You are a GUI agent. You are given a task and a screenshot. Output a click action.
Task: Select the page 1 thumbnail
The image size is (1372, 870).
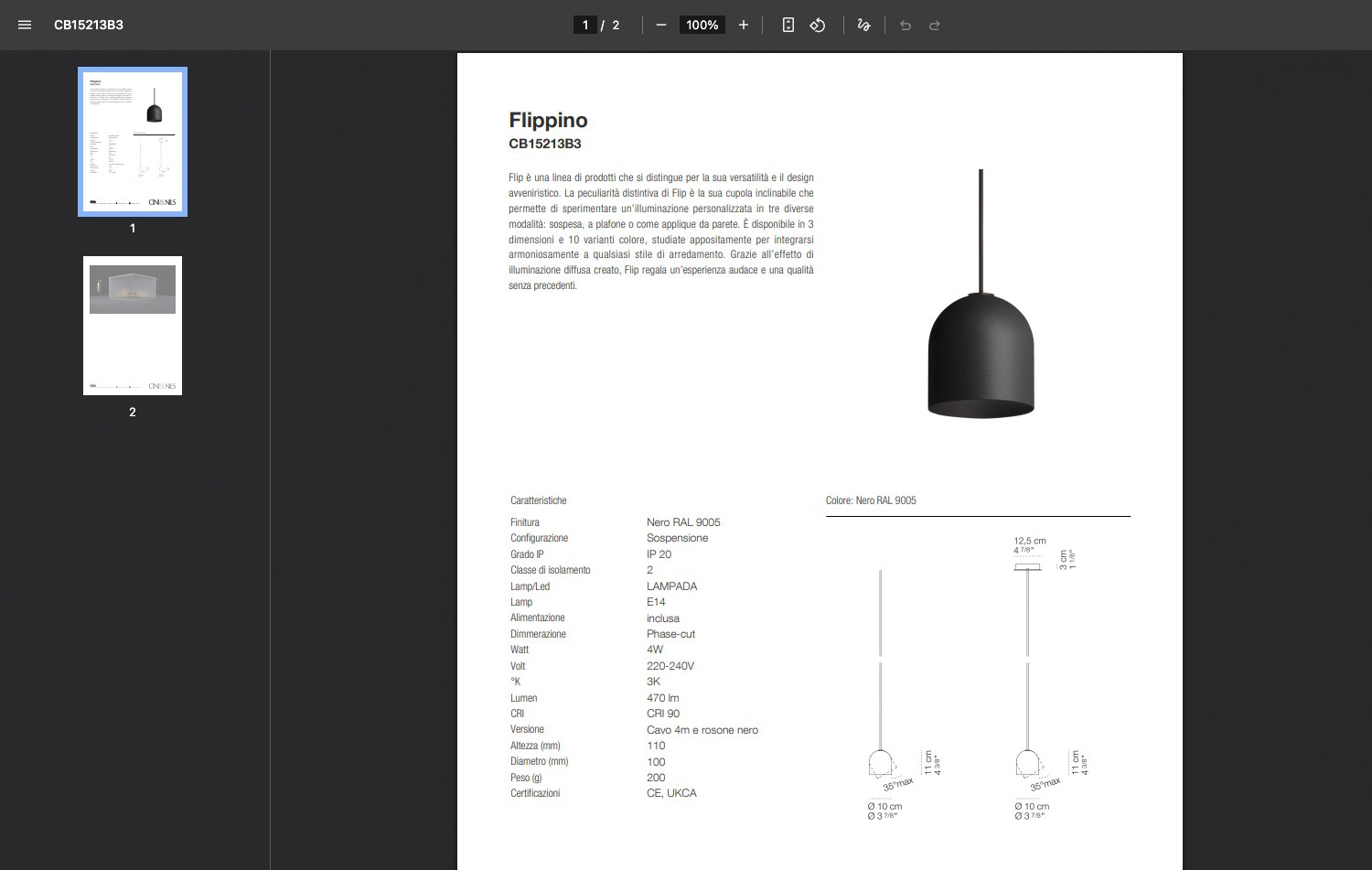coord(133,142)
